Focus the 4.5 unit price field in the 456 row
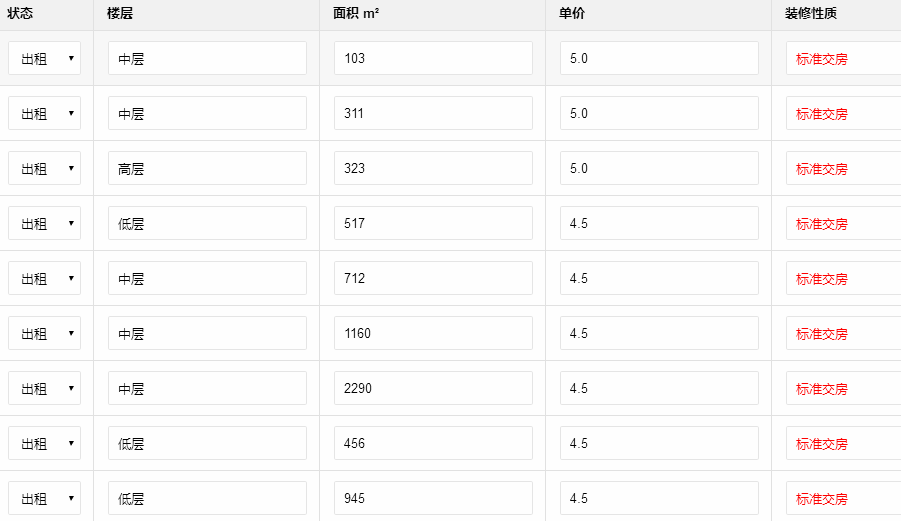This screenshot has width=901, height=521. click(659, 443)
